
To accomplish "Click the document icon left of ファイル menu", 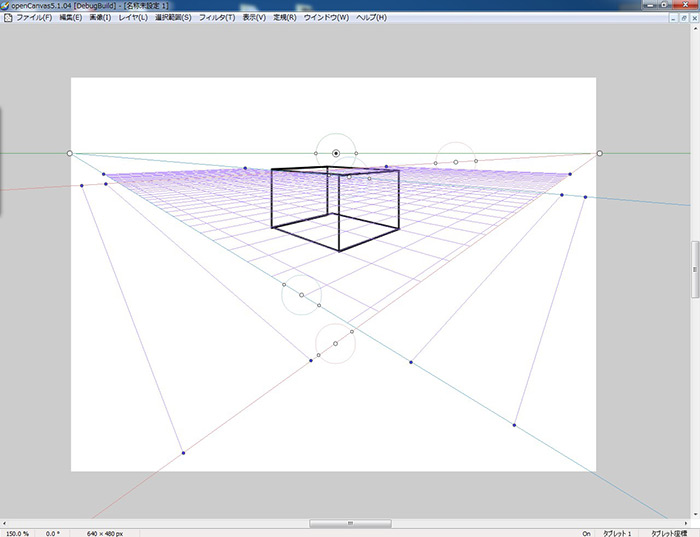I will (7, 18).
